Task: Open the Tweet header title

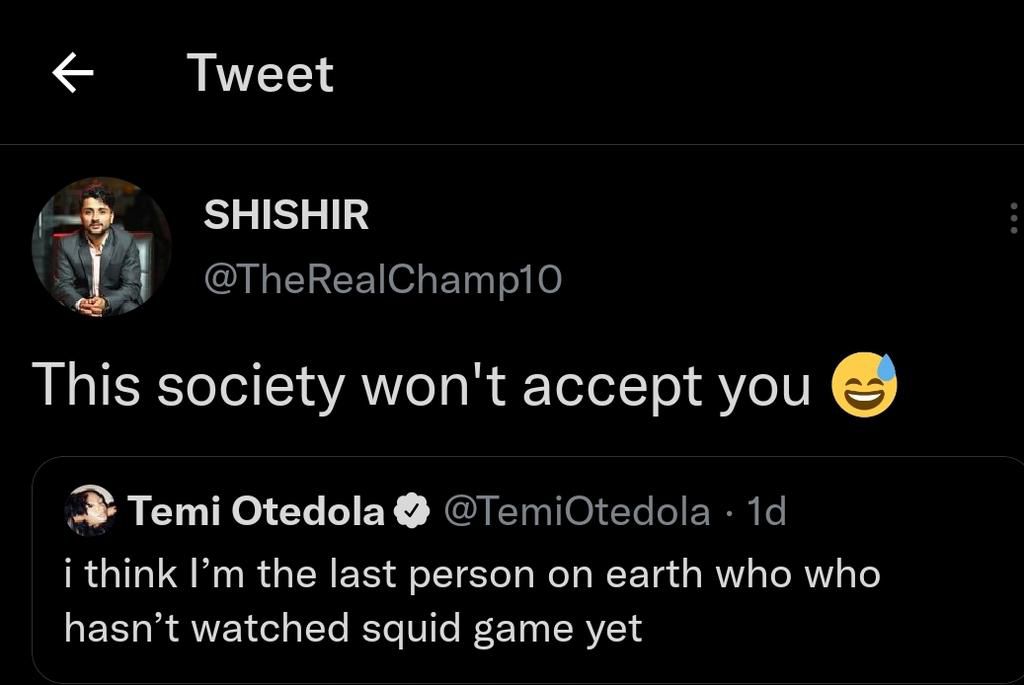Action: (x=260, y=70)
